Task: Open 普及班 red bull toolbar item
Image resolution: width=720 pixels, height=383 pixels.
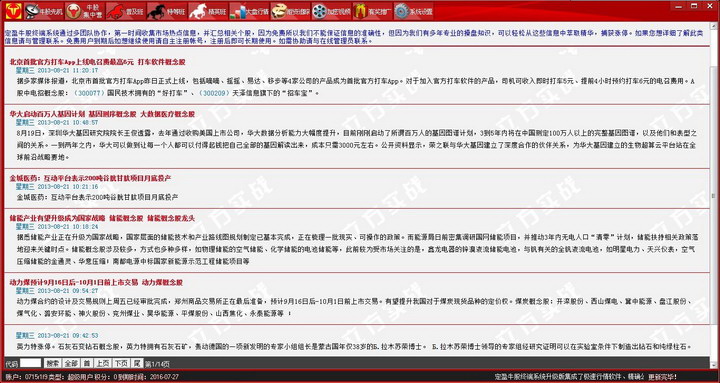Action: [125, 11]
